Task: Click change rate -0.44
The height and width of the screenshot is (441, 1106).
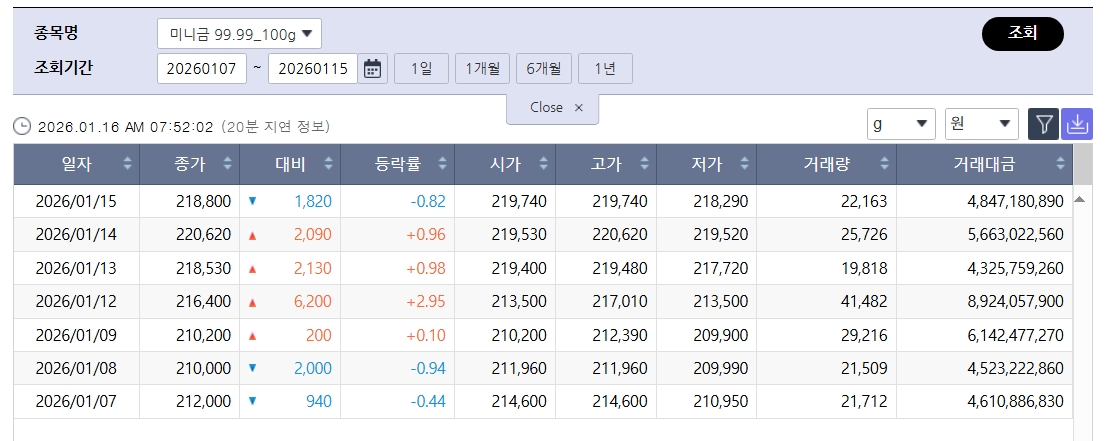Action: 428,401
